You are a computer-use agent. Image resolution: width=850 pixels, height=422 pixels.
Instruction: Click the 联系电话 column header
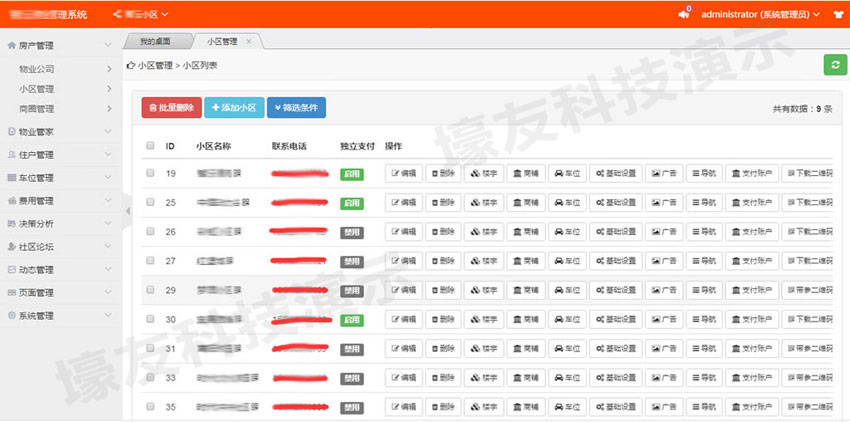[x=289, y=146]
